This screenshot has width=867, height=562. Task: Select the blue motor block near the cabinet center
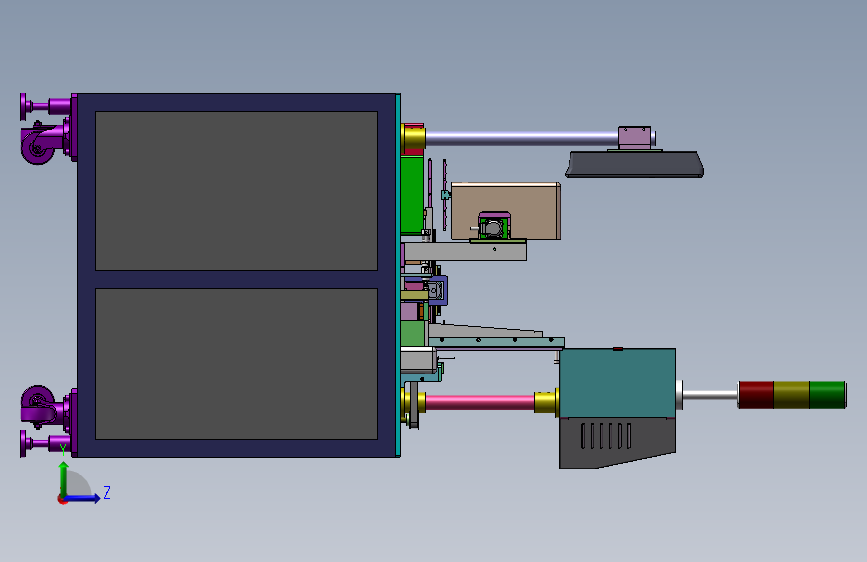click(437, 290)
